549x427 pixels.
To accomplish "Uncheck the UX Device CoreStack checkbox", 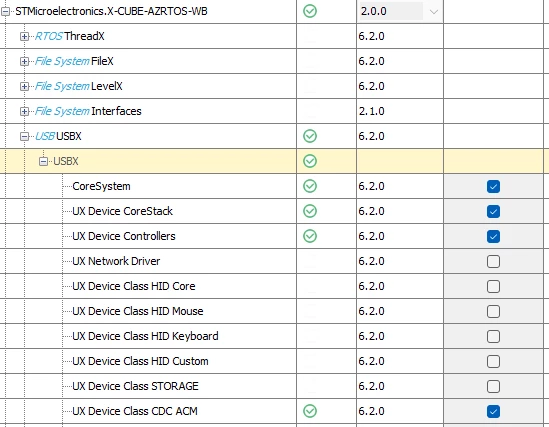I will point(493,211).
